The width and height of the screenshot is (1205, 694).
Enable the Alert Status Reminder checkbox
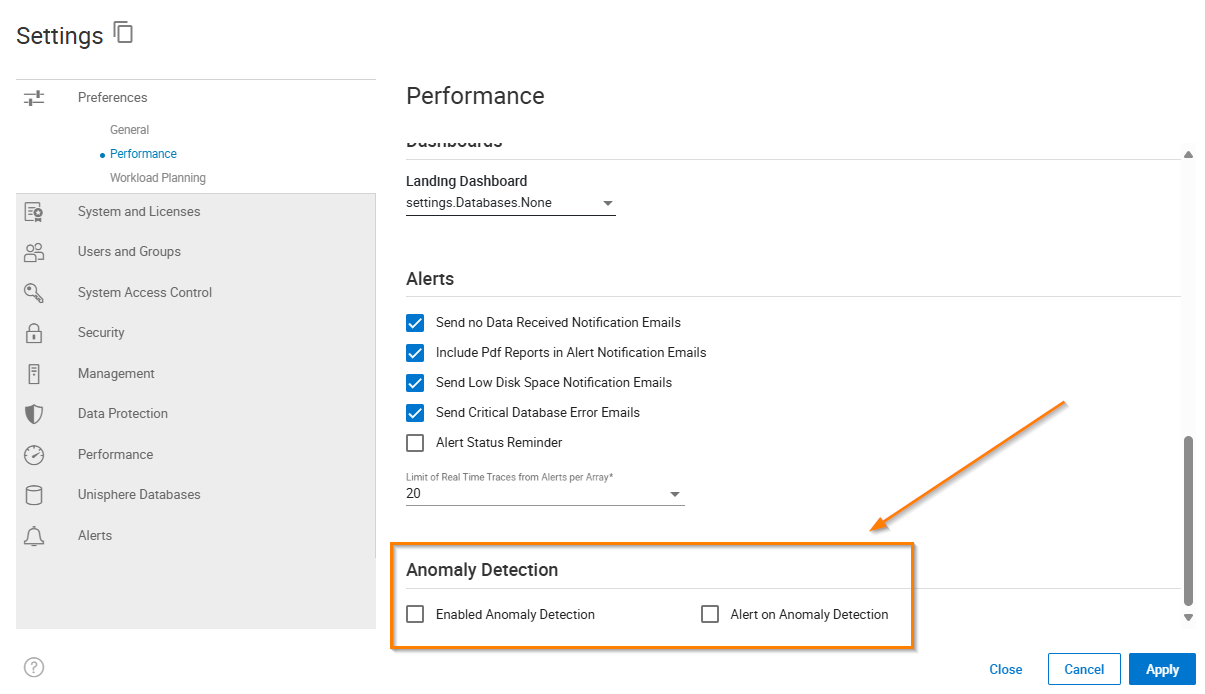(x=415, y=443)
